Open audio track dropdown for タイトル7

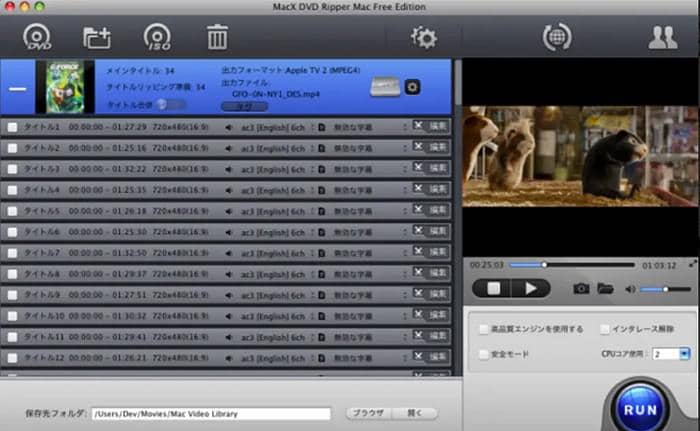(312, 254)
